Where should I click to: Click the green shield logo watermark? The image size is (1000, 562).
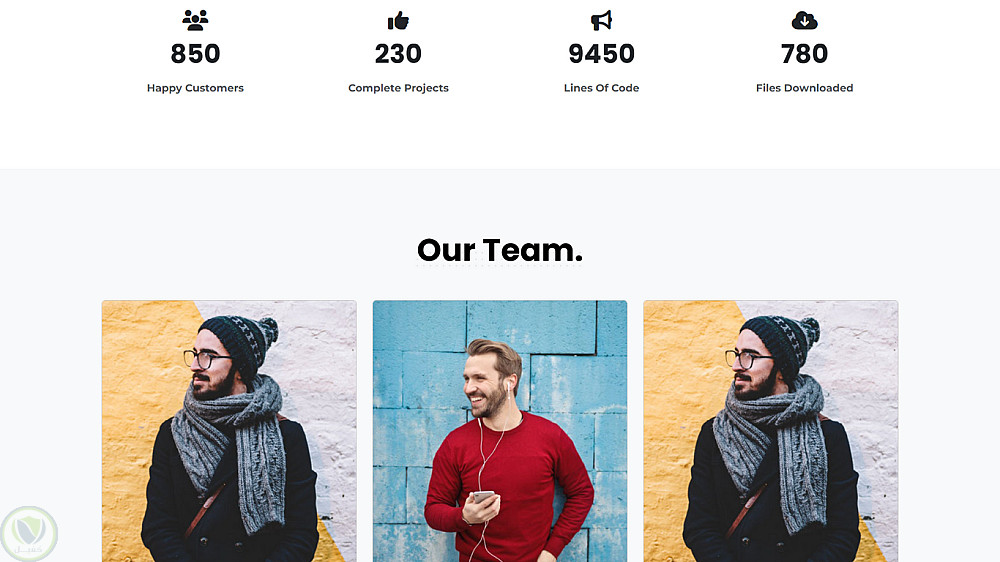coord(29,533)
